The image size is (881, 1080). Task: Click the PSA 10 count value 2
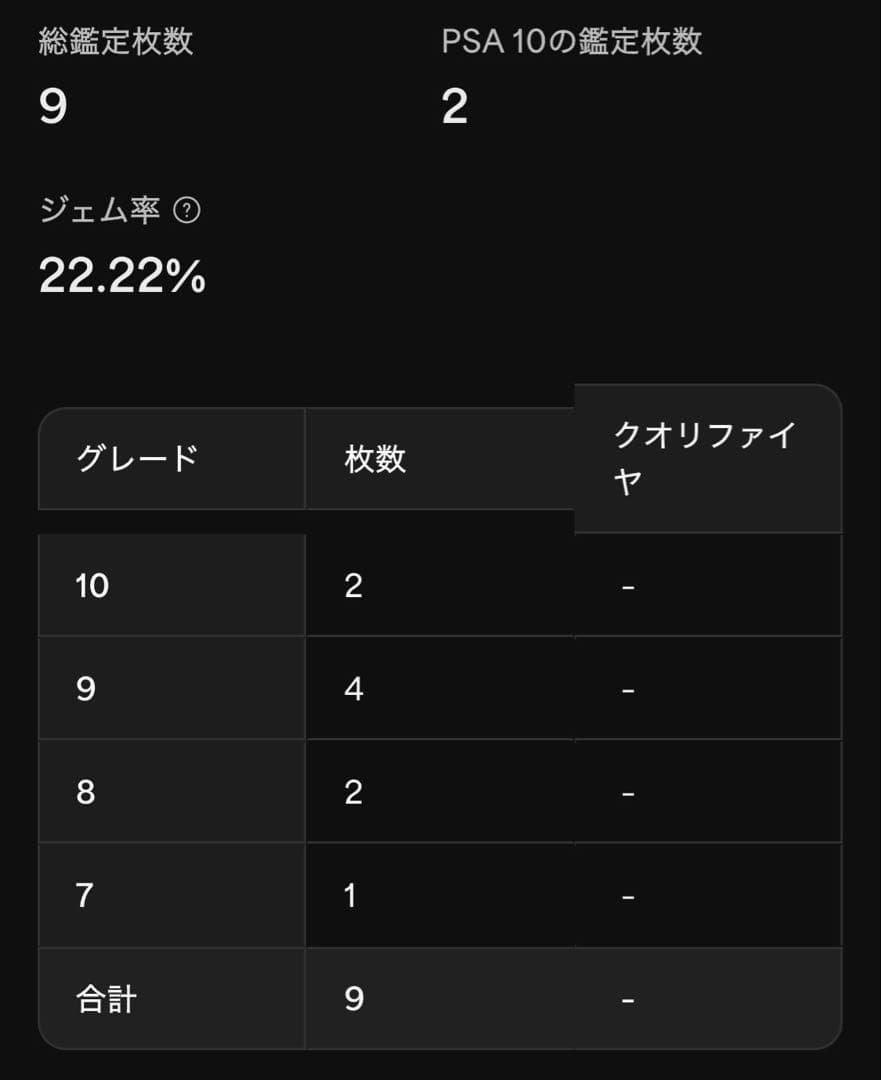tap(455, 104)
